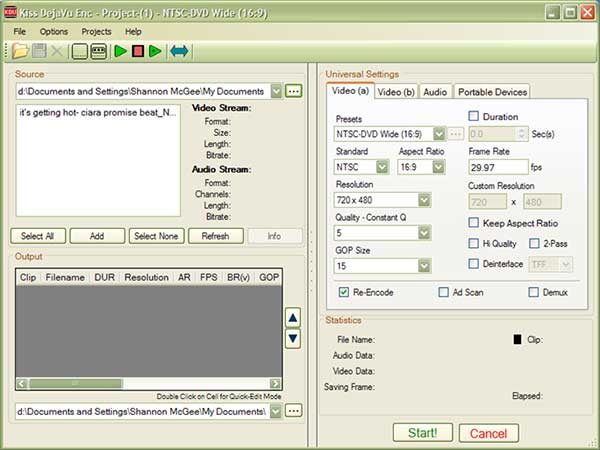Enable the Hi Quality checkbox
The image size is (600, 450).
coord(474,243)
